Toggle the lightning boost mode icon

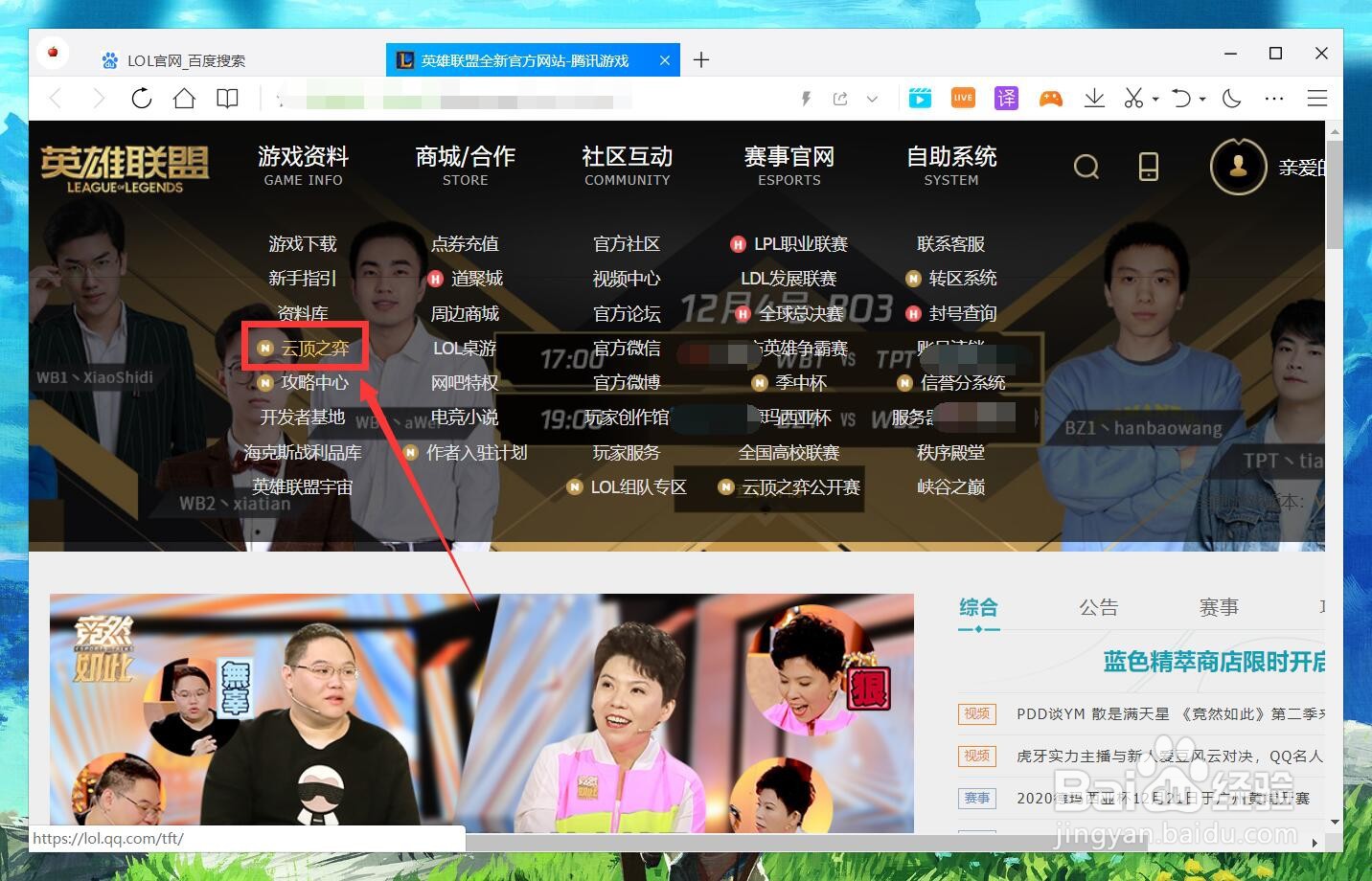pyautogui.click(x=806, y=97)
